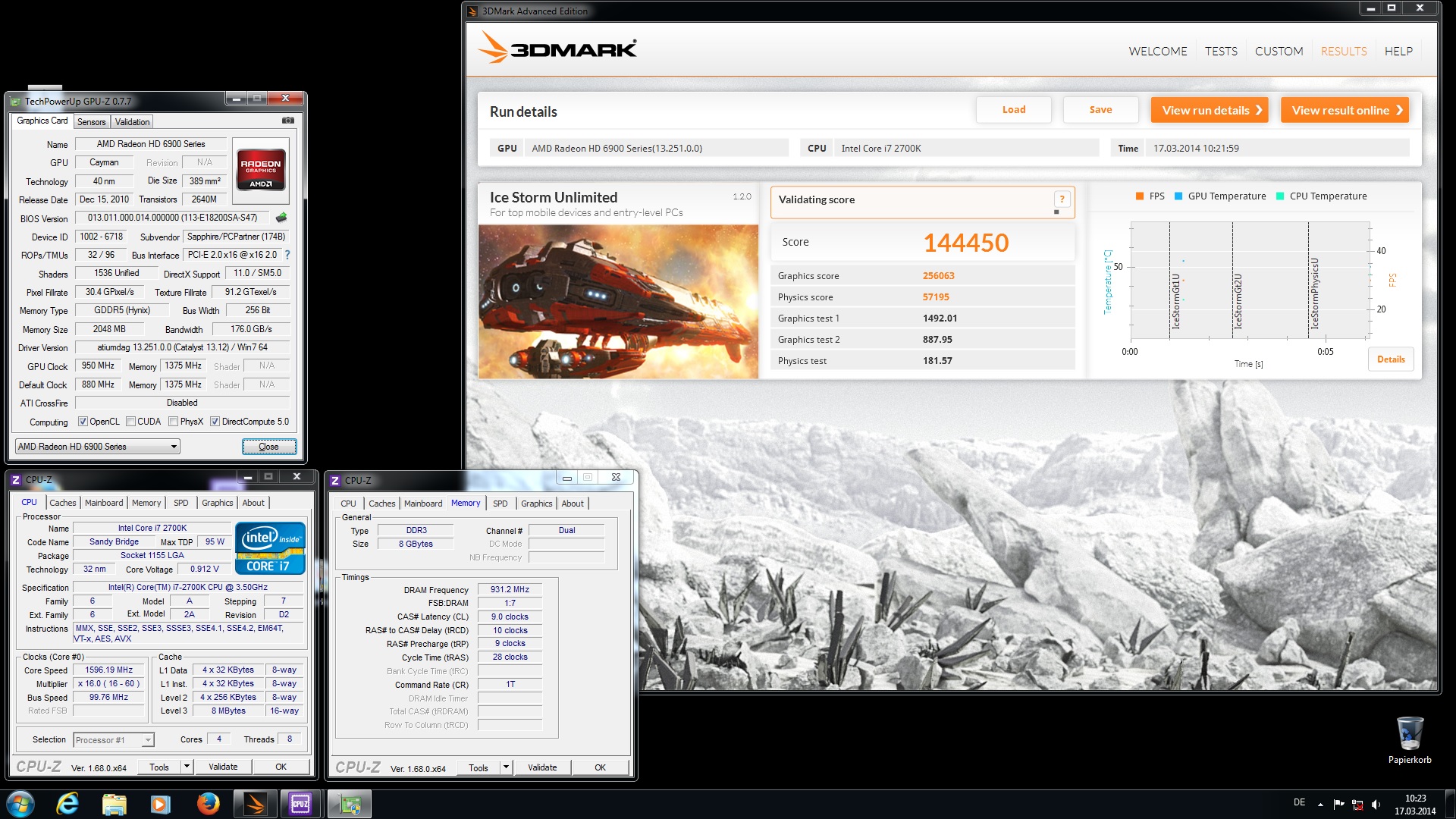Click the taskbar clock showing 10:23

pyautogui.click(x=1415, y=805)
